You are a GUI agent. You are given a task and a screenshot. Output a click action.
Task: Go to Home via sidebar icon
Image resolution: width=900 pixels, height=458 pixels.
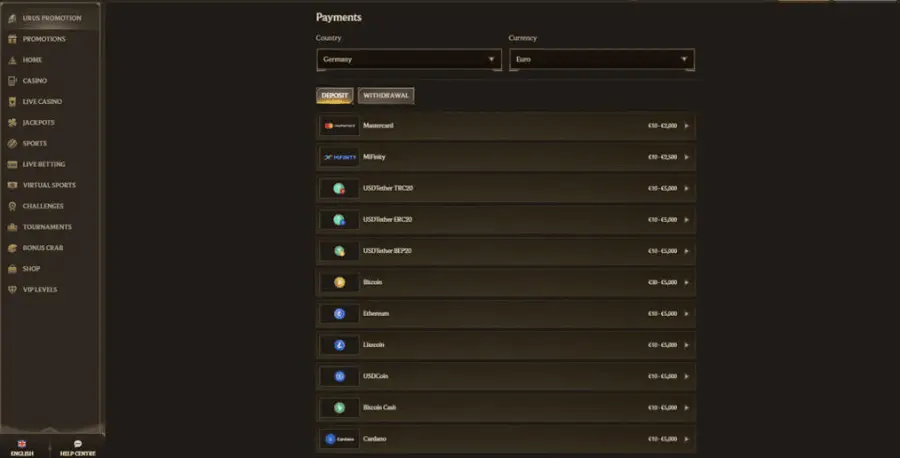(x=12, y=60)
